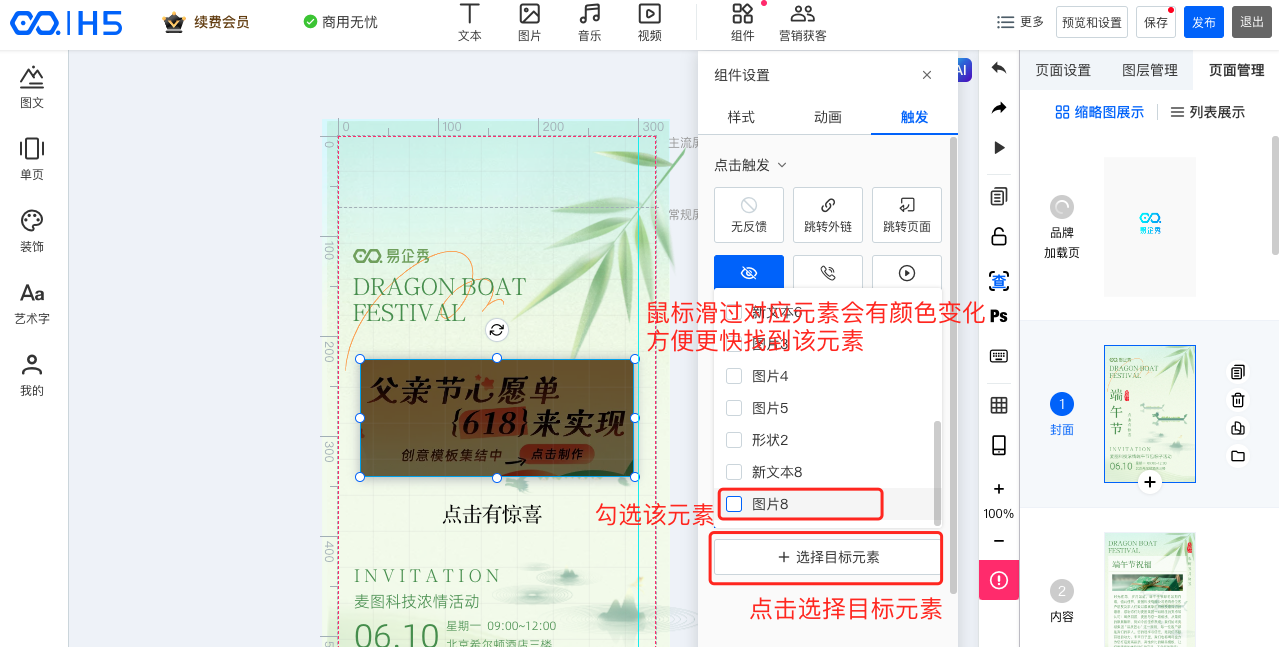Check the 图片5 checkbox
Viewport: 1279px width, 647px height.
[734, 408]
